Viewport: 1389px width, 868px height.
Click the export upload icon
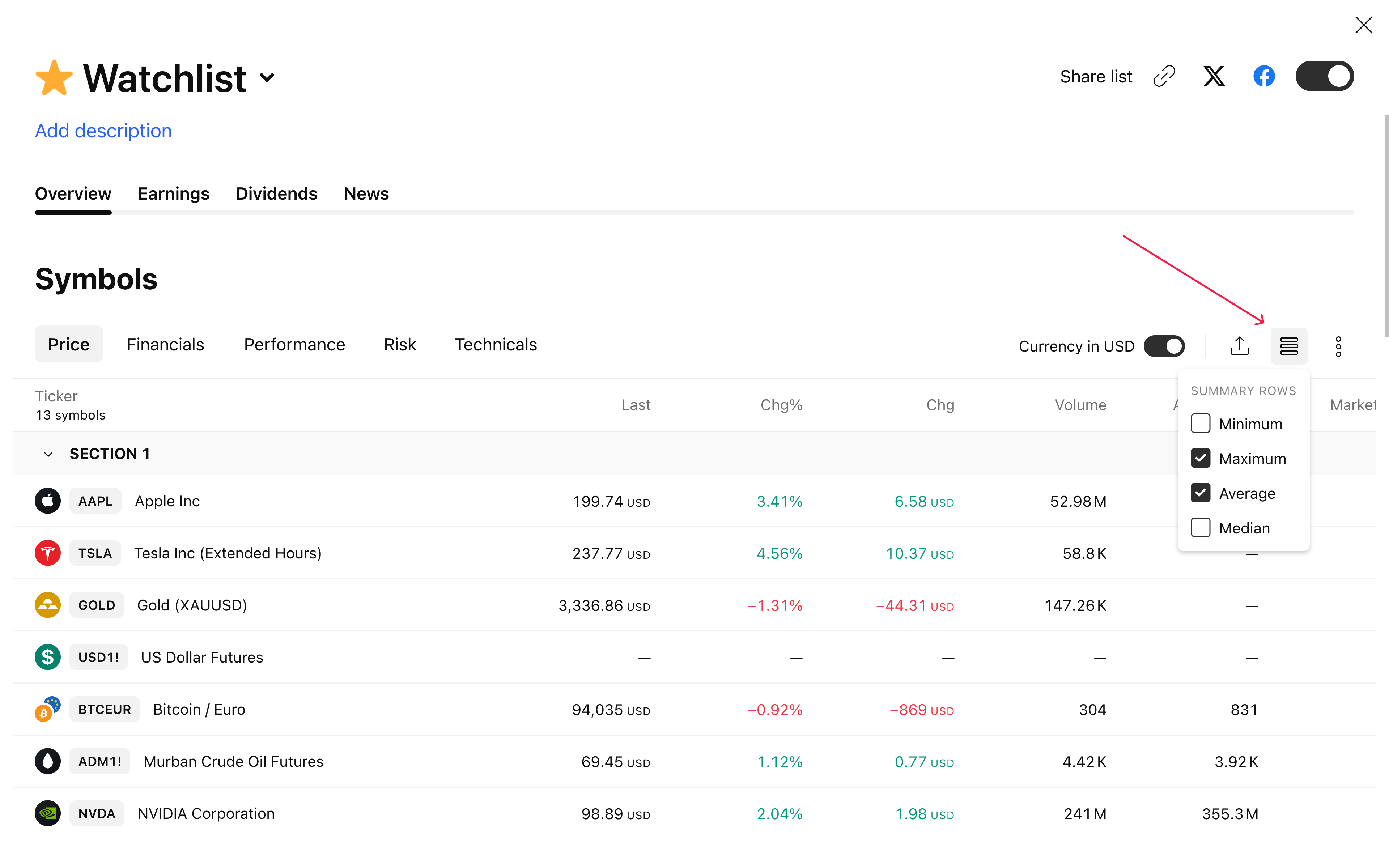1239,346
